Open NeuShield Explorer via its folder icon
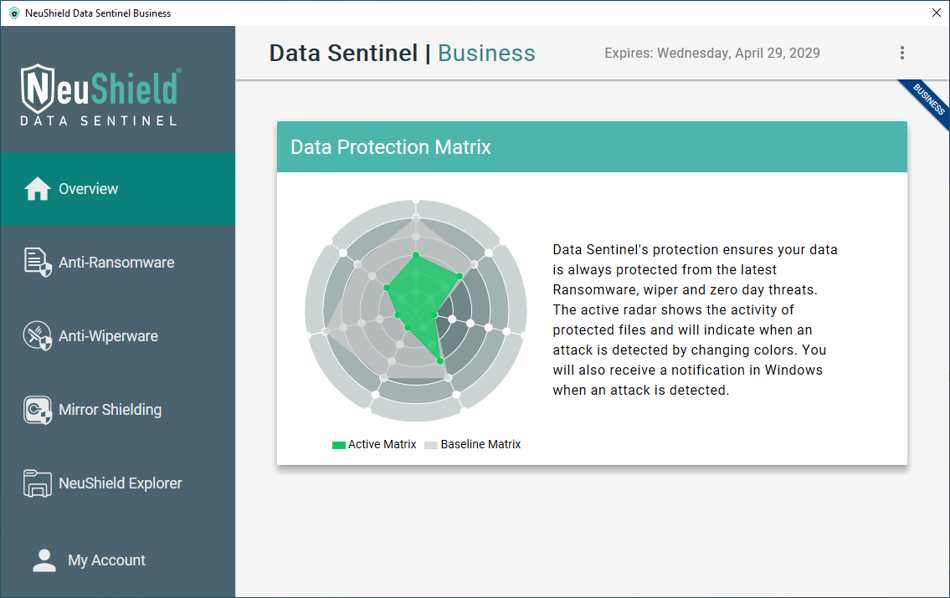The width and height of the screenshot is (950, 598). (36, 483)
